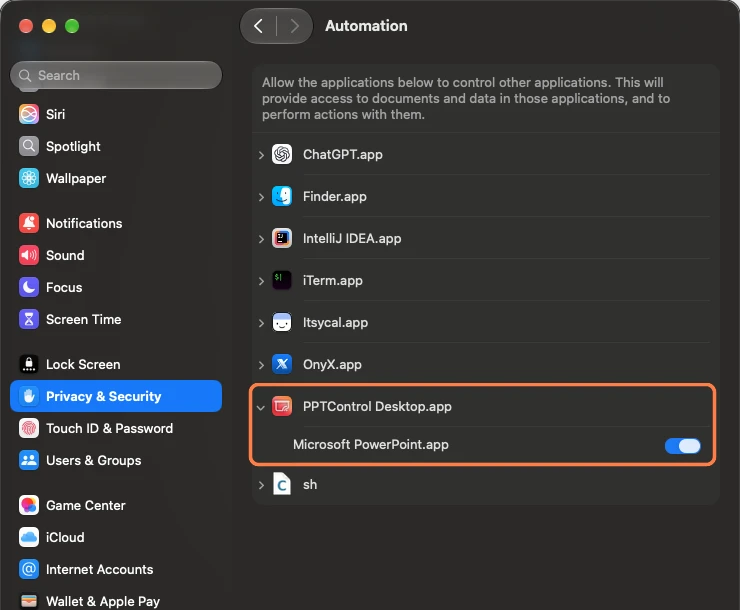This screenshot has height=610, width=740.
Task: Go back with the left arrow button
Action: click(258, 26)
